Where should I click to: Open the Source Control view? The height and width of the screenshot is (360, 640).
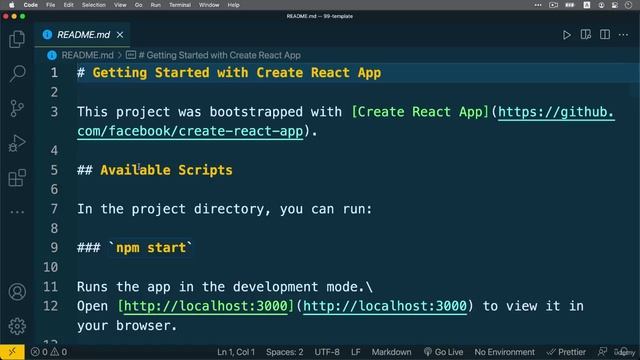click(x=17, y=109)
